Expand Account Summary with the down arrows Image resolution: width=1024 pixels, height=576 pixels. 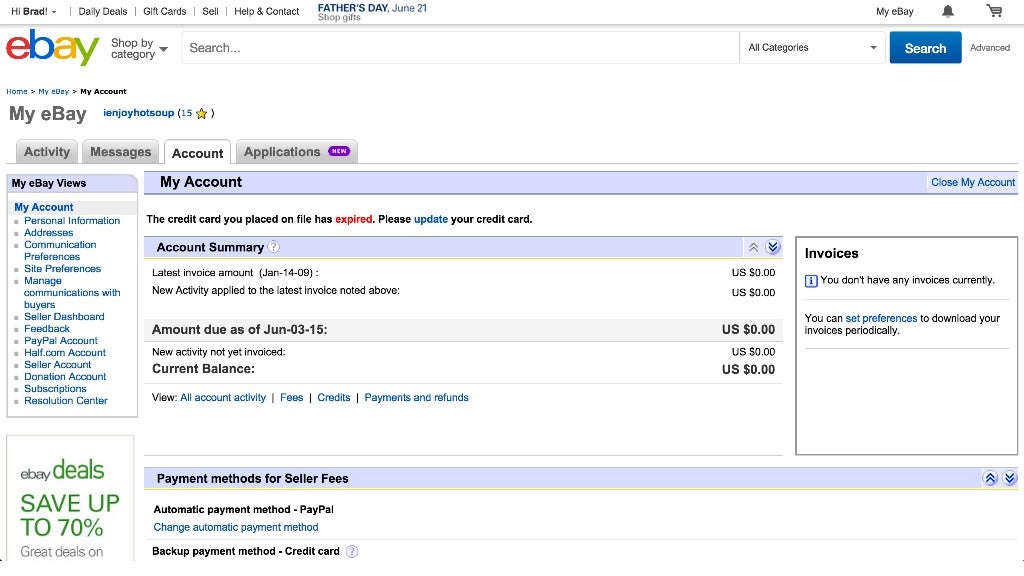(773, 247)
